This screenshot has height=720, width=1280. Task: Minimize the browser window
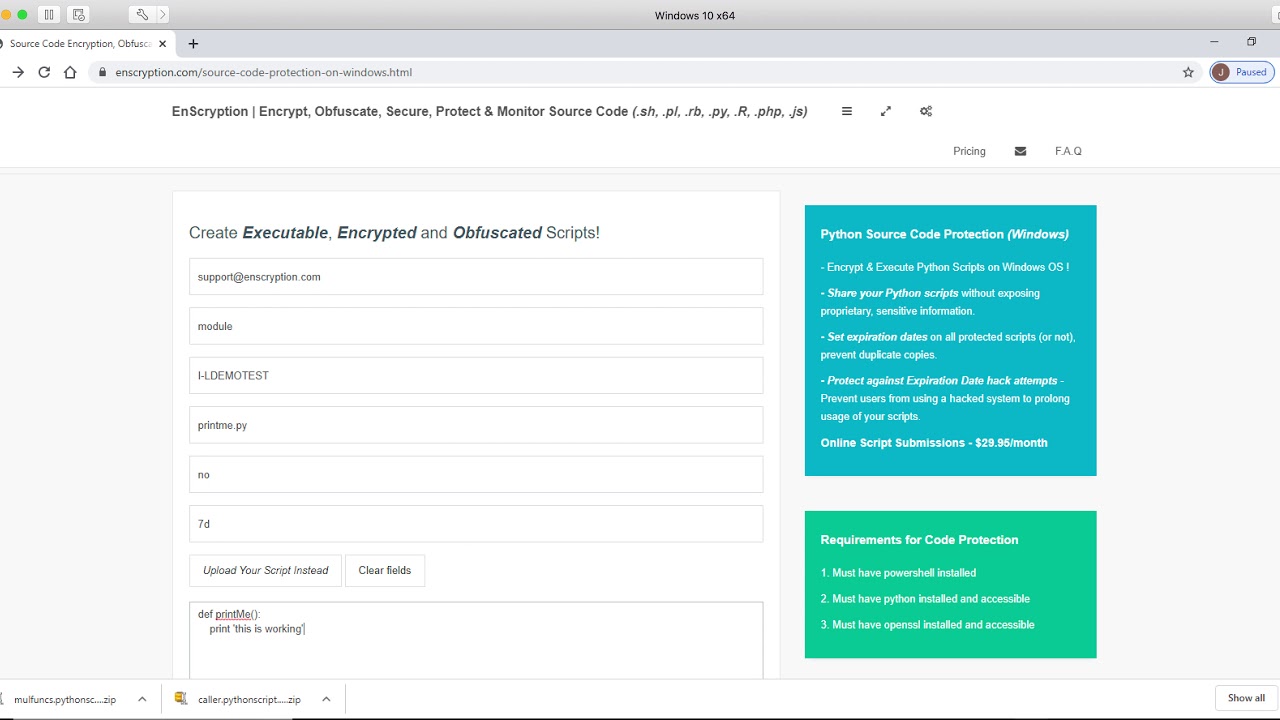(x=1214, y=42)
